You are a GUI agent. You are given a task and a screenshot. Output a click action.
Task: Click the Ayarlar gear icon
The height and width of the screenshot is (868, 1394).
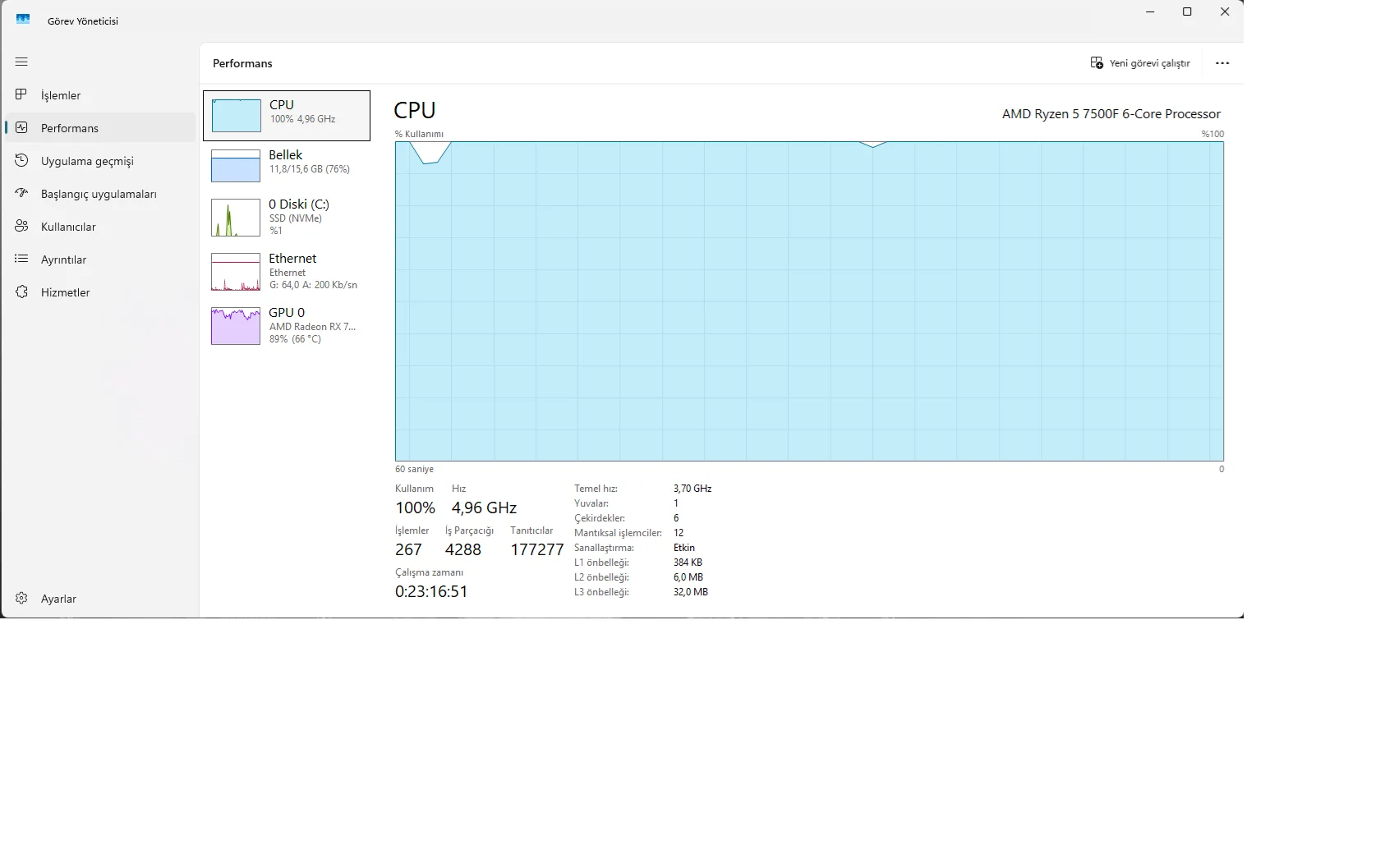21,598
